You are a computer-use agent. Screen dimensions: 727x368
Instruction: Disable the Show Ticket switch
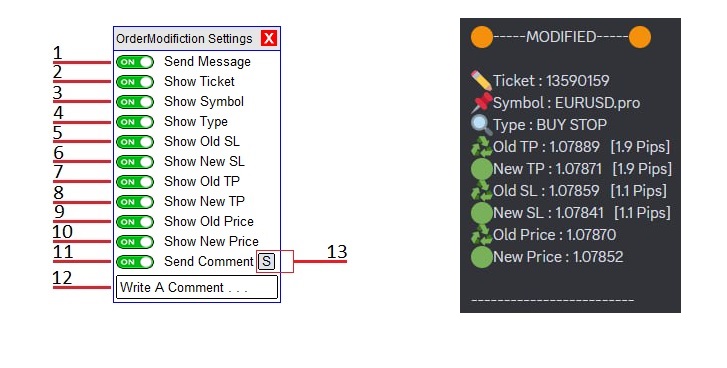click(x=134, y=82)
